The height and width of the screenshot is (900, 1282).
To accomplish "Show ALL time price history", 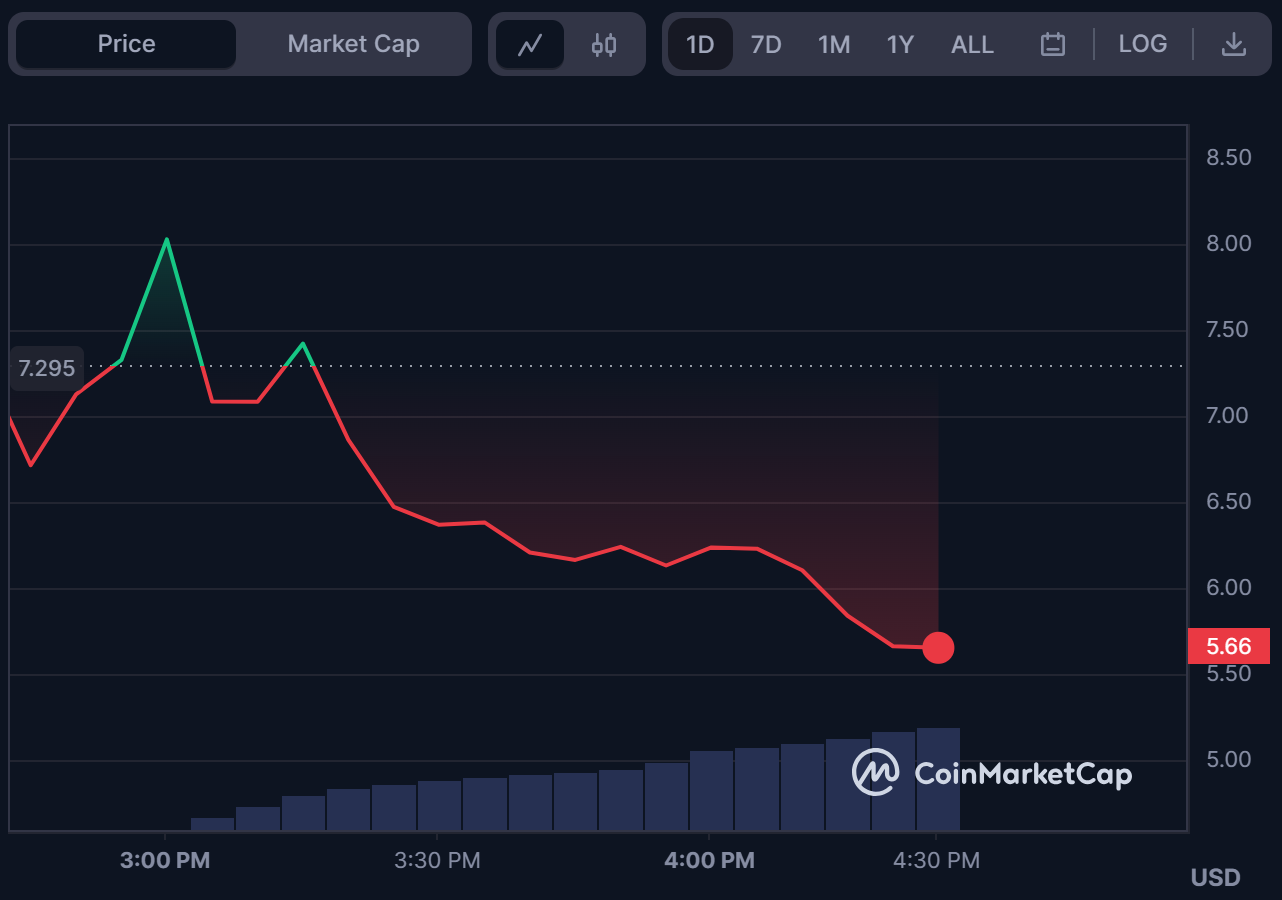I will point(972,44).
